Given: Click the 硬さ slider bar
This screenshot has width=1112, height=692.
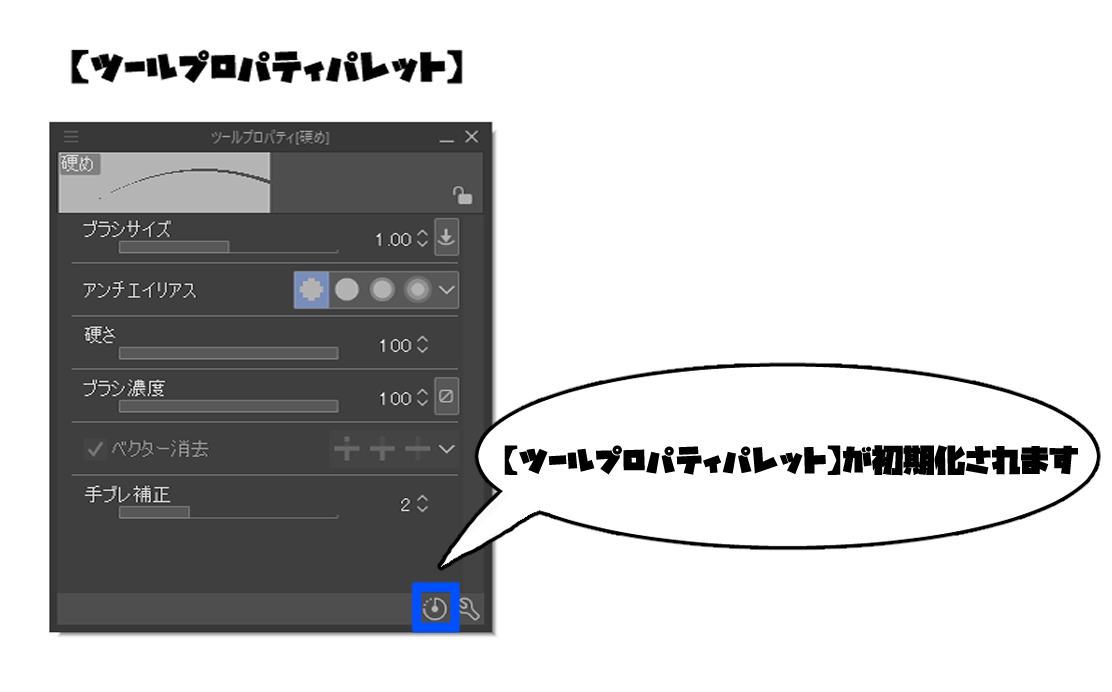Looking at the screenshot, I should click(228, 353).
